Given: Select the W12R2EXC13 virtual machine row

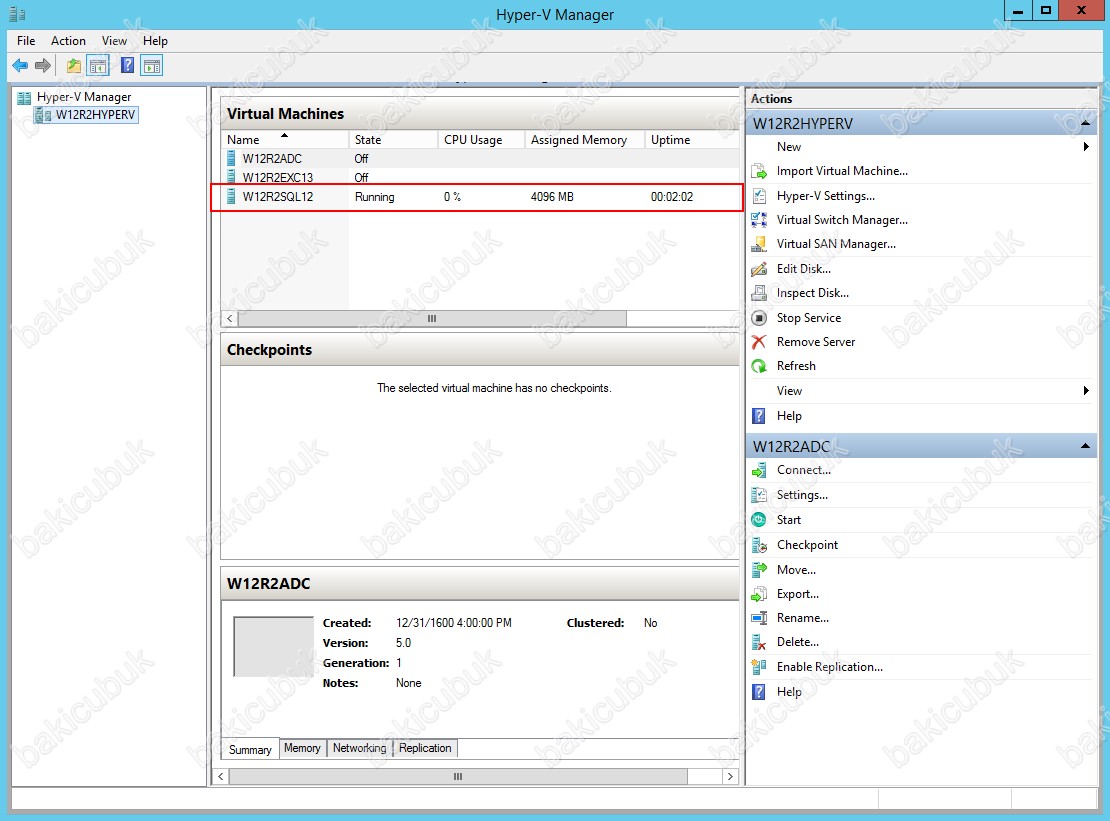Looking at the screenshot, I should tap(481, 177).
